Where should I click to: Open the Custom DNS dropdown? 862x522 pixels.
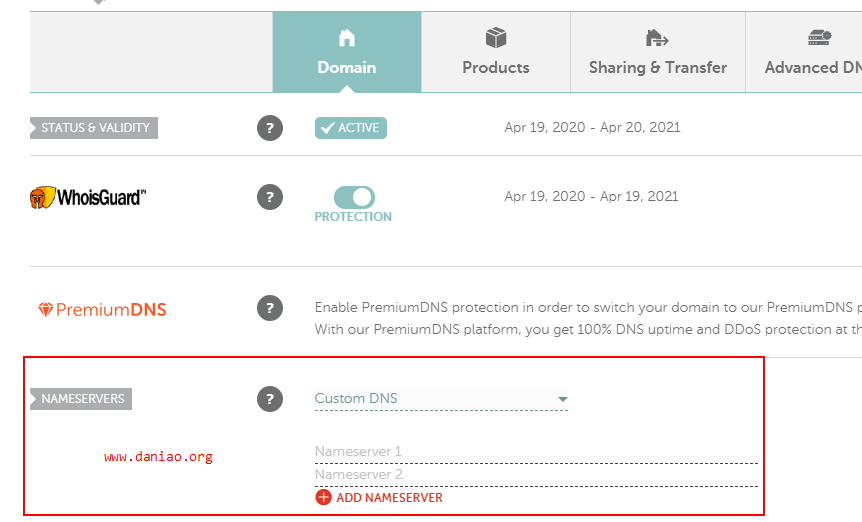tap(441, 399)
